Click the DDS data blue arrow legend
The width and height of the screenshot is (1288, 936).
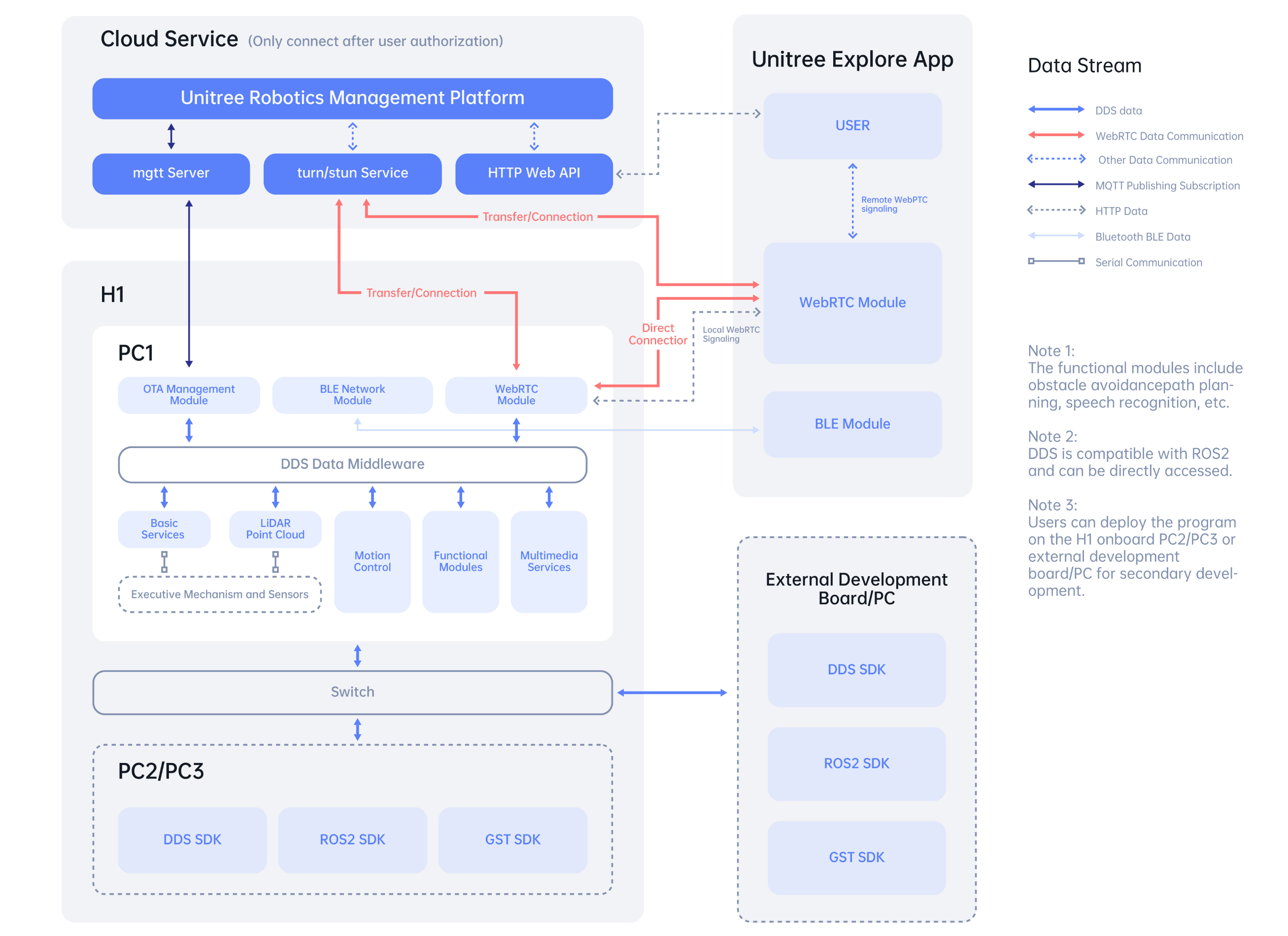1056,109
